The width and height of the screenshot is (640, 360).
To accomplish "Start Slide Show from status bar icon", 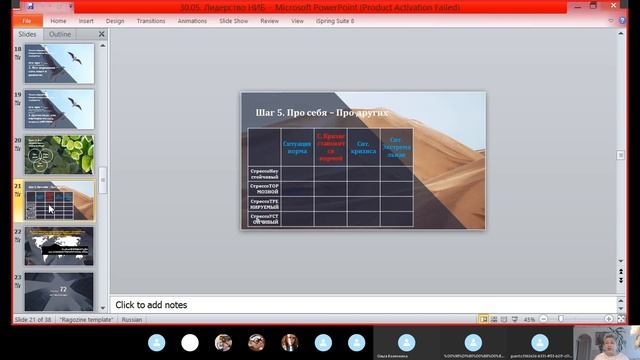I will tap(515, 319).
